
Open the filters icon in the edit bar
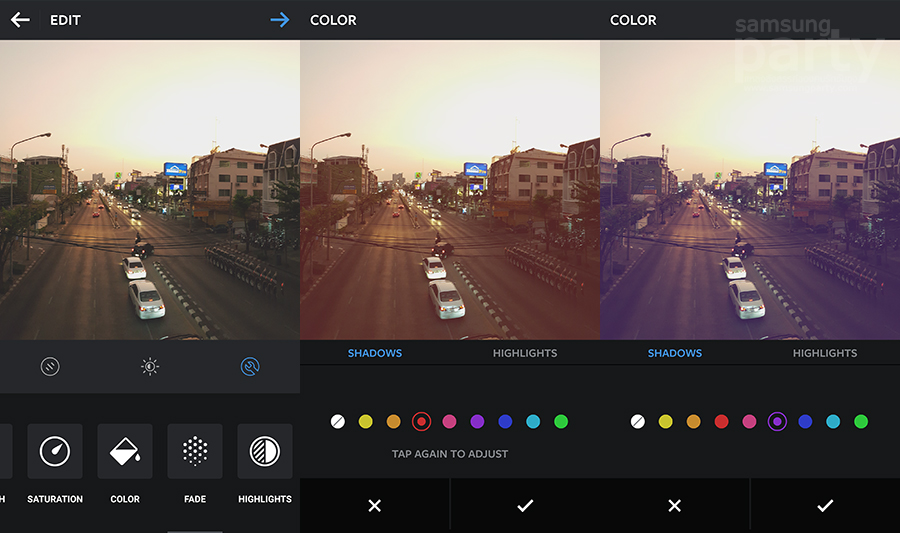coord(50,367)
